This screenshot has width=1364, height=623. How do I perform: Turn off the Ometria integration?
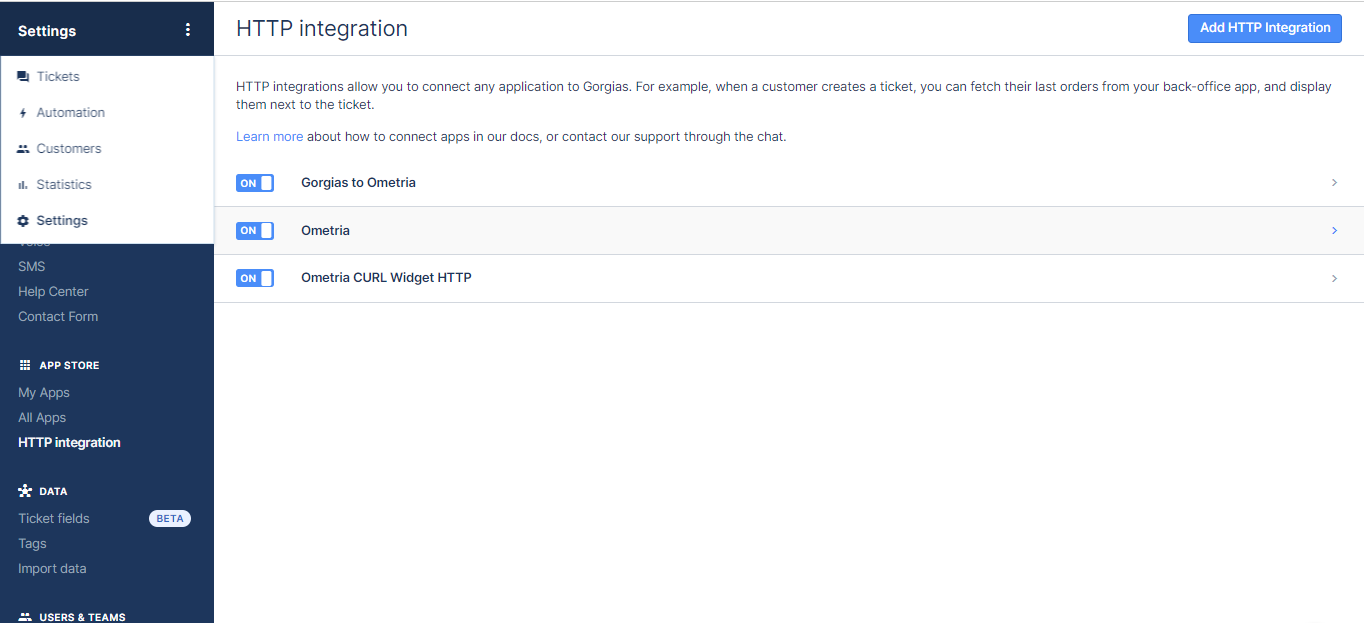pyautogui.click(x=255, y=230)
